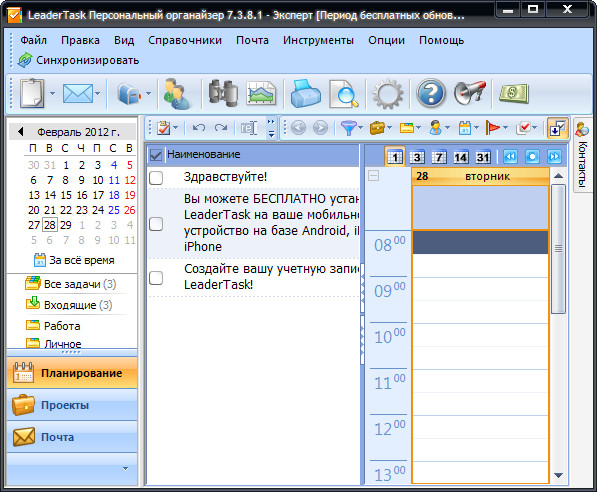
Task: Click the binoculars search icon
Action: click(x=223, y=93)
